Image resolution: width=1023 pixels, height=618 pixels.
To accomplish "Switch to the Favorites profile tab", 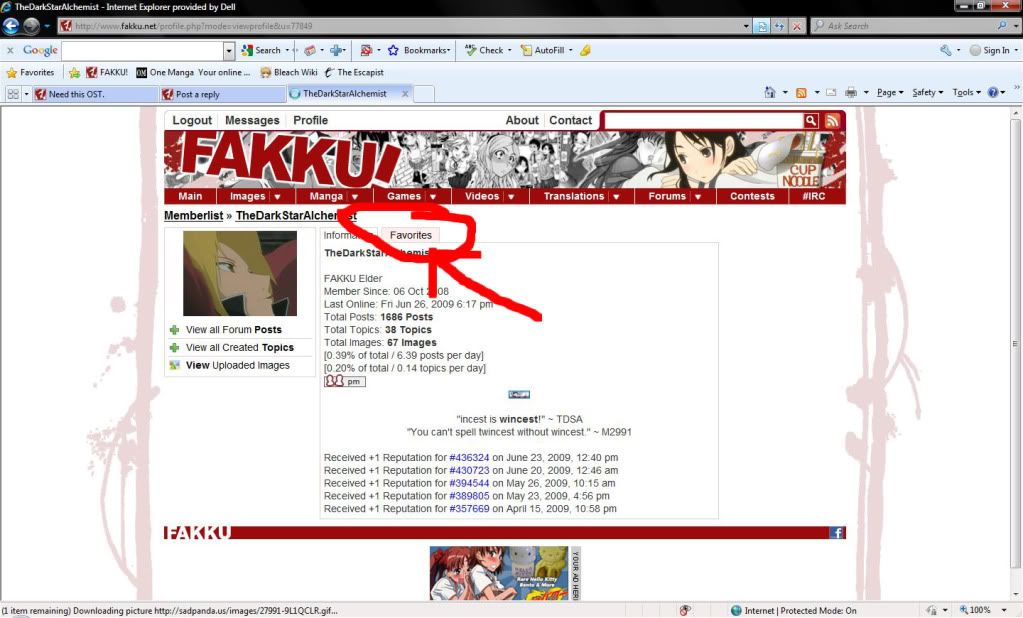I will [411, 235].
